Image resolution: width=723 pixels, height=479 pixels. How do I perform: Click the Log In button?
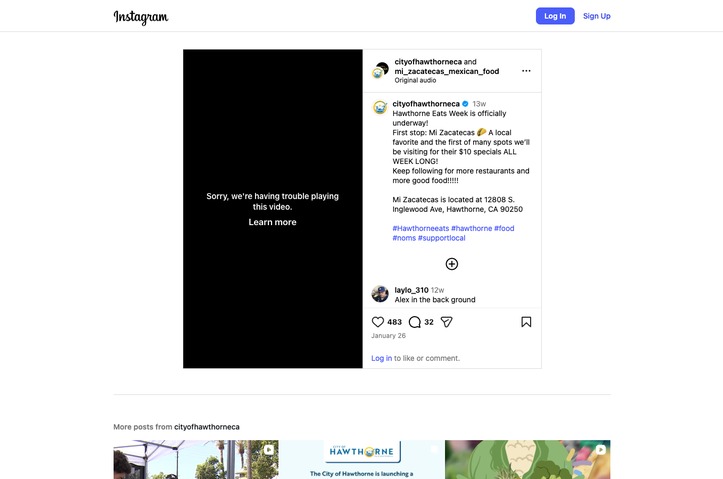[x=555, y=16]
